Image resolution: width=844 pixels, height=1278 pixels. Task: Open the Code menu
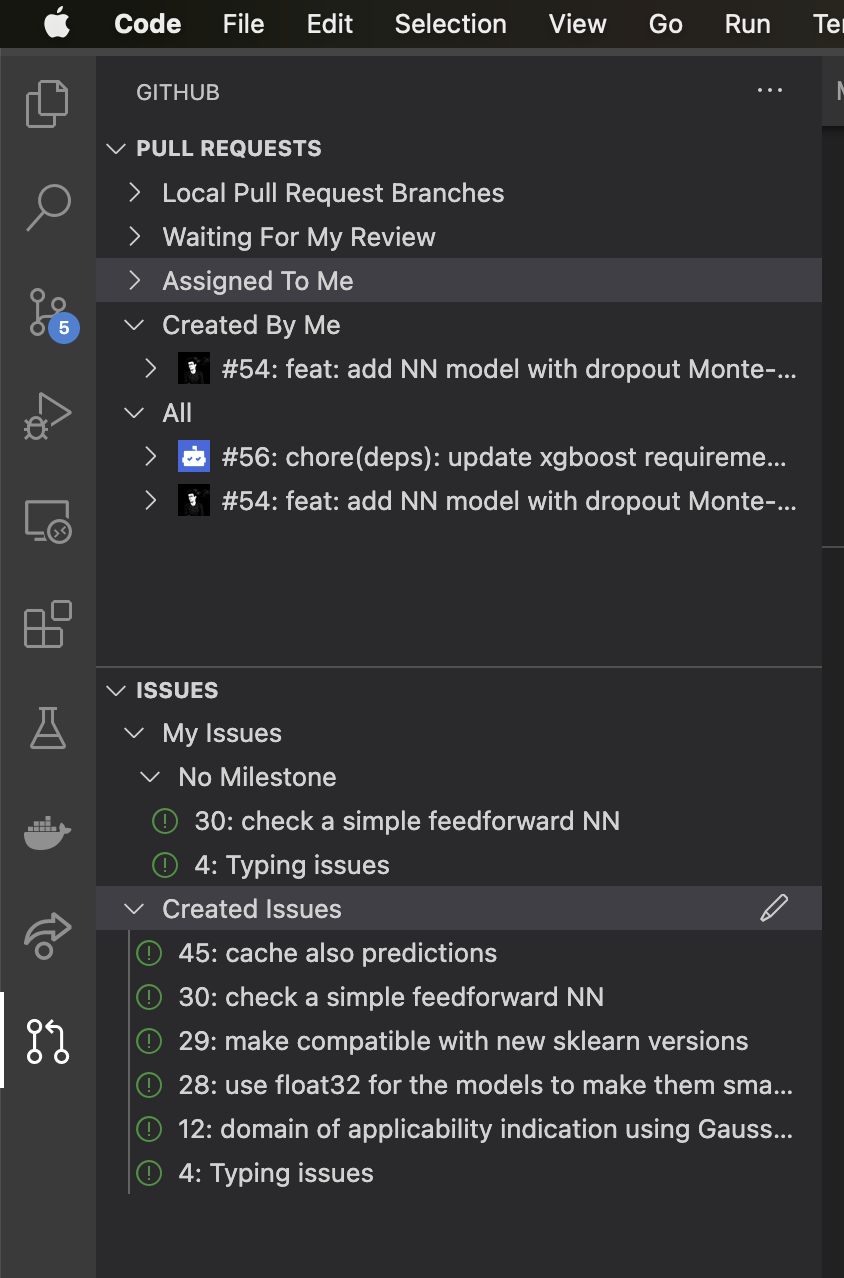[148, 24]
